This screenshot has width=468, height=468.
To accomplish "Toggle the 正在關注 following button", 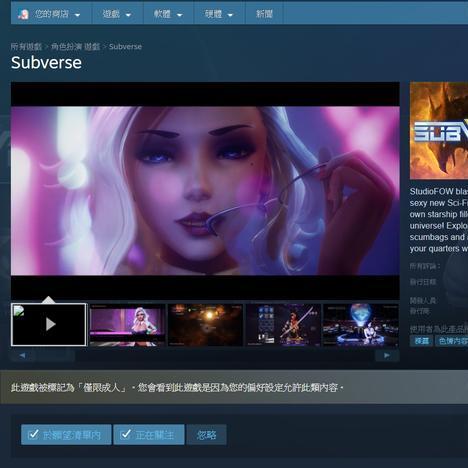I will [149, 435].
